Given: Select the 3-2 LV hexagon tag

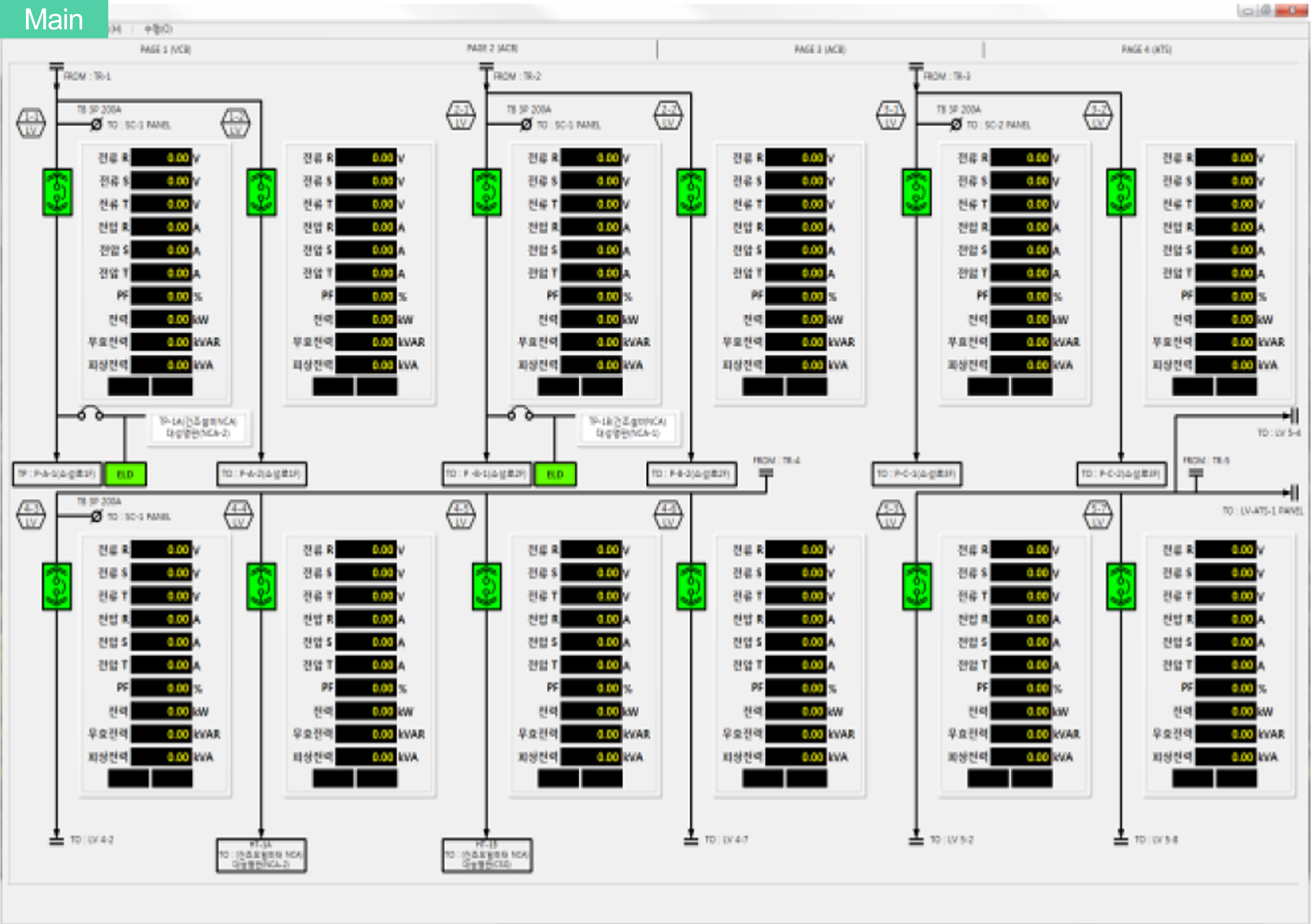Looking at the screenshot, I should pos(1098,115).
